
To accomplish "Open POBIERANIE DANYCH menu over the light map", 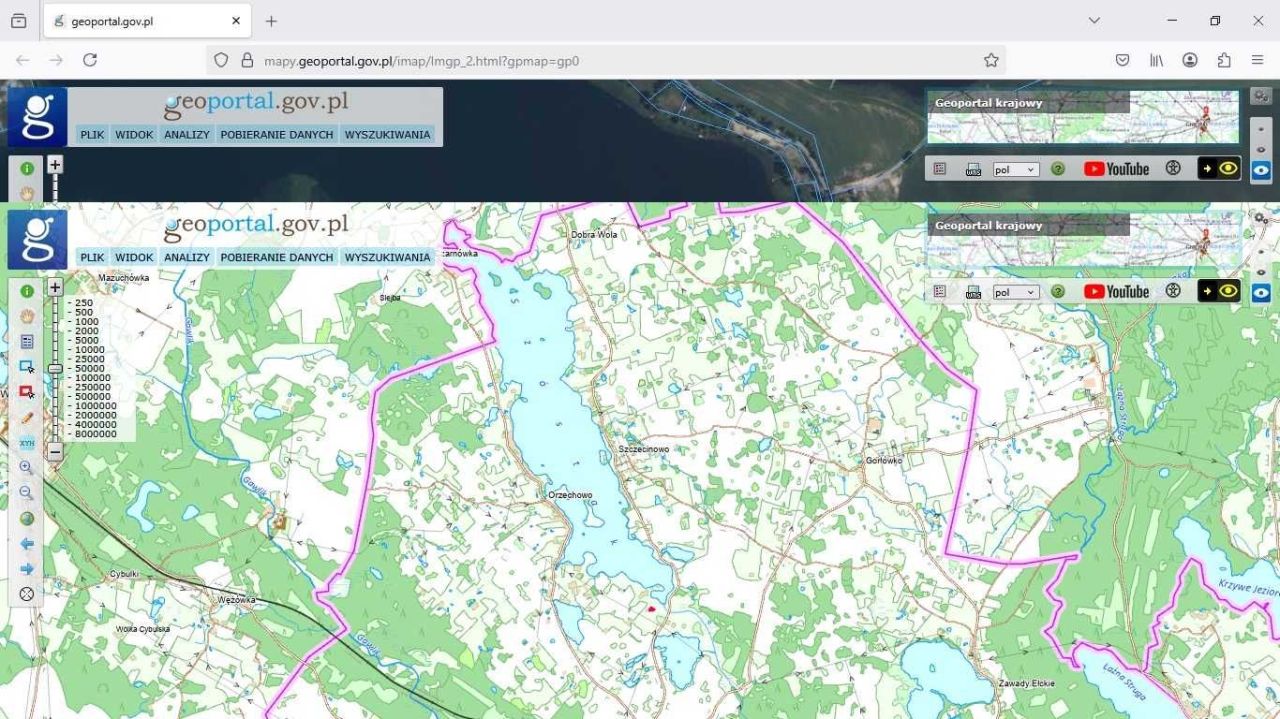I will click(277, 257).
